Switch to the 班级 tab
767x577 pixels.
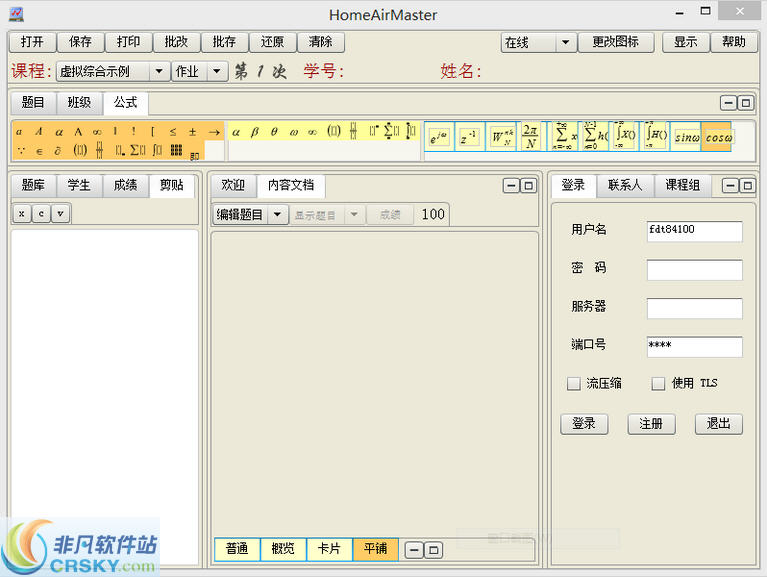coord(79,103)
